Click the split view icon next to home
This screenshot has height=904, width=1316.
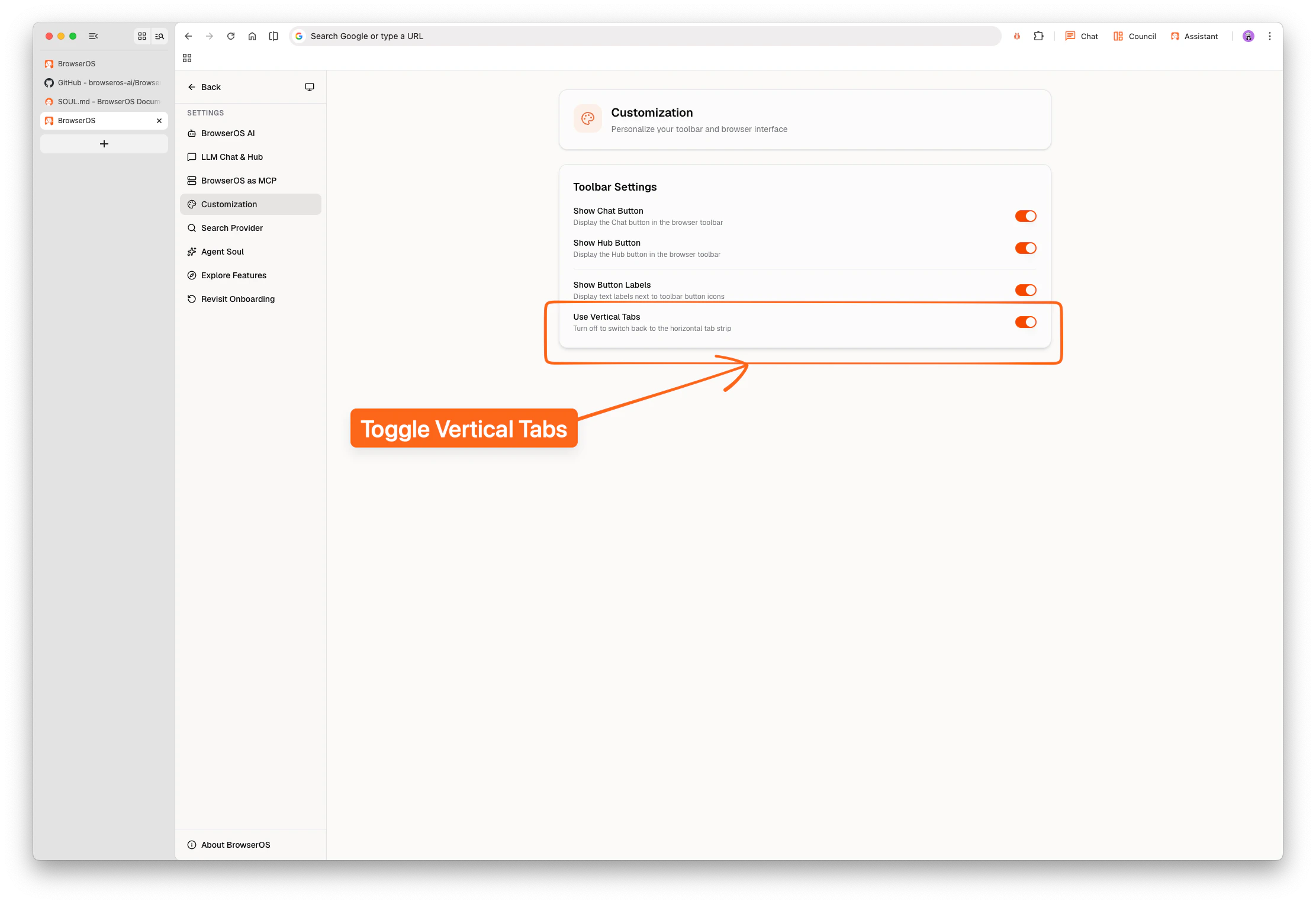273,36
